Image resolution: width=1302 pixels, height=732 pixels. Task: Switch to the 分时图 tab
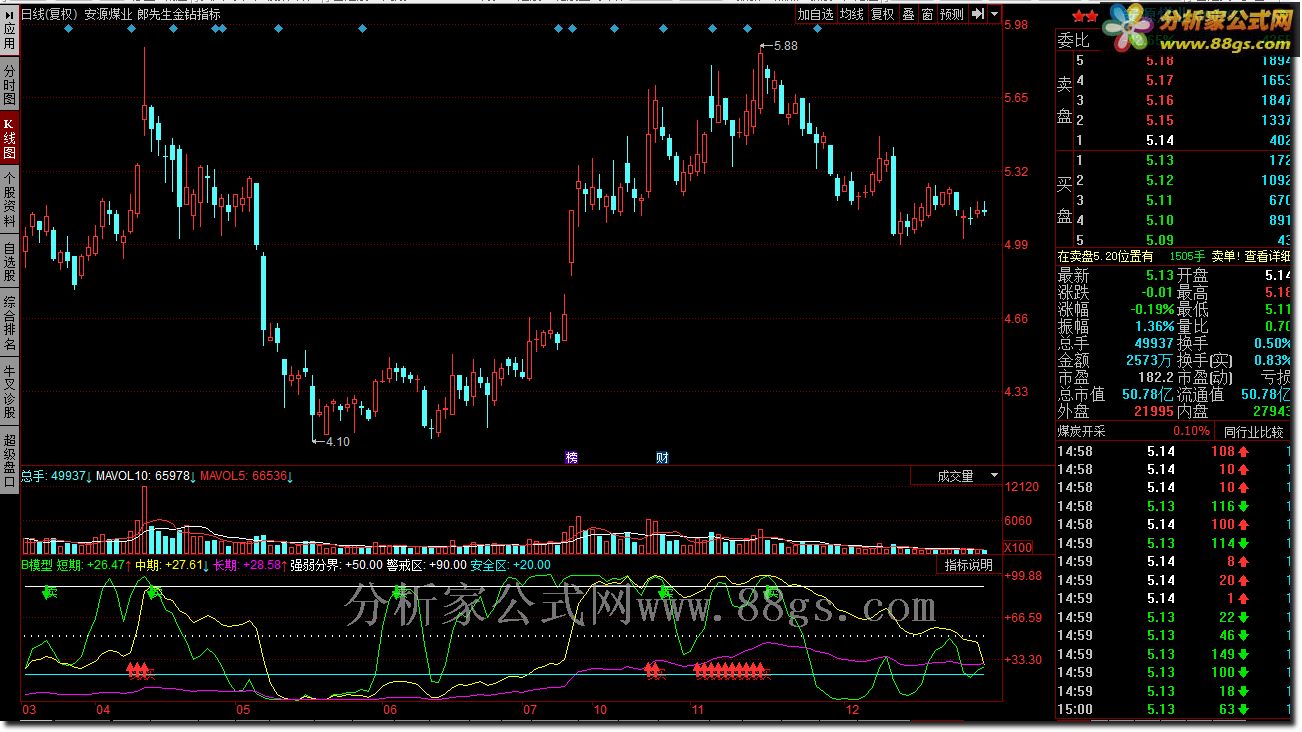[9, 86]
